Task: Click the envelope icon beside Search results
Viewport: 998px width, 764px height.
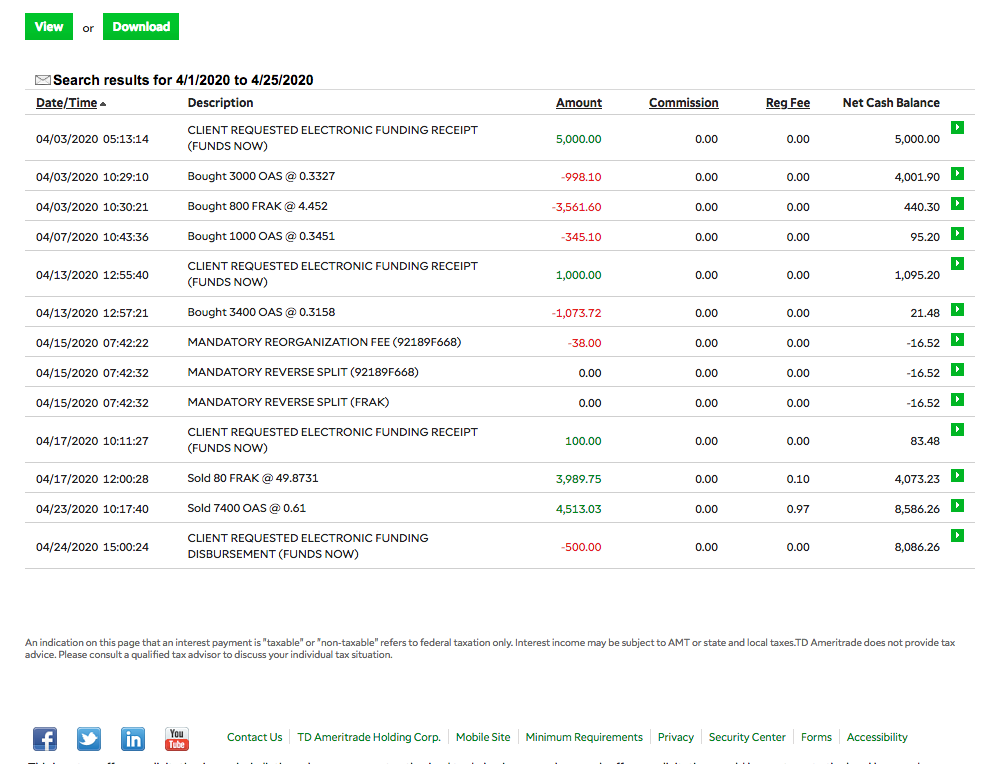Action: click(43, 80)
